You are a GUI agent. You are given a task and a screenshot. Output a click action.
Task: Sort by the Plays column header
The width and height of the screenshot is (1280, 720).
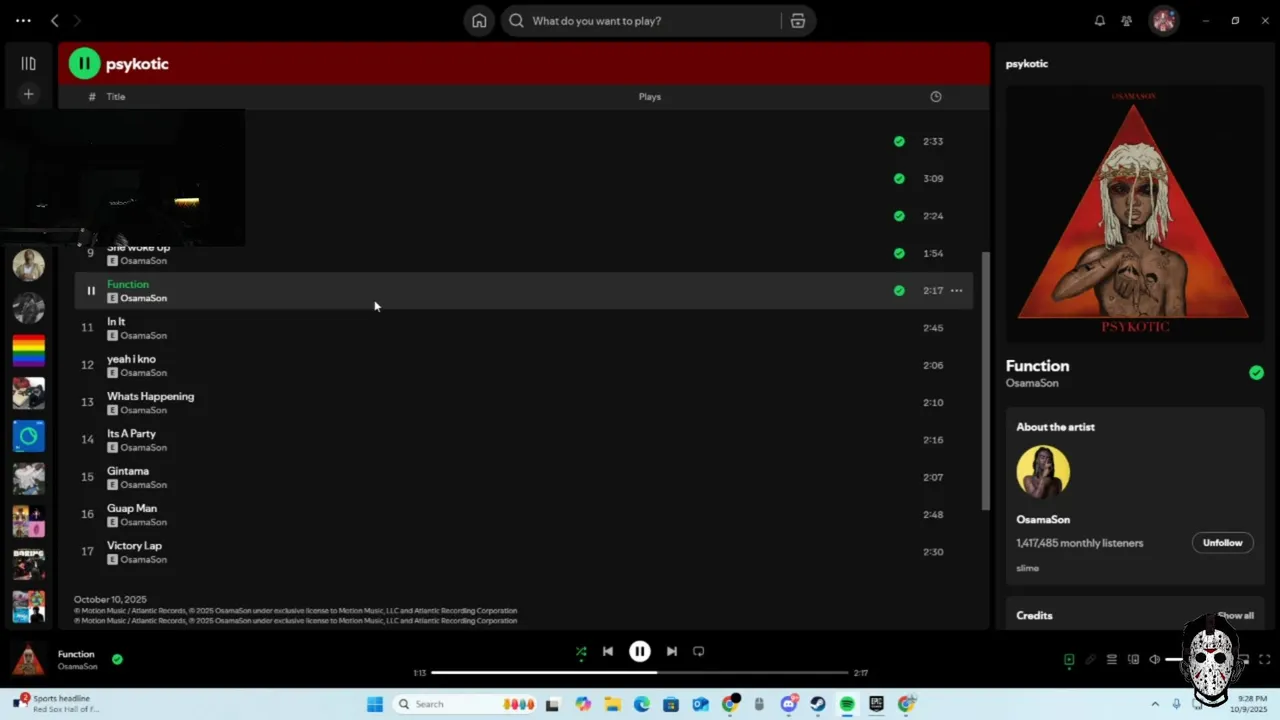[x=650, y=97]
